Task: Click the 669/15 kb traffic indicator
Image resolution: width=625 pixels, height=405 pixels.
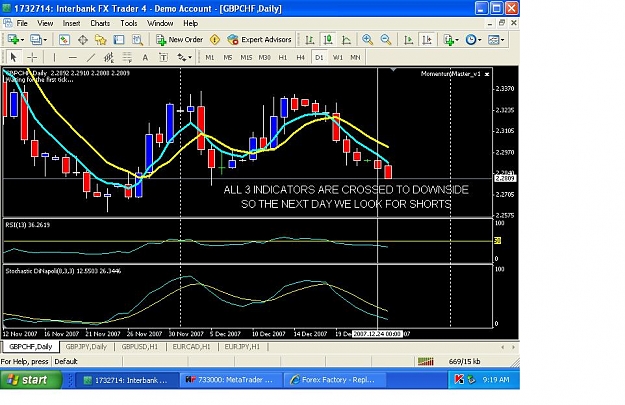Action: pos(464,362)
